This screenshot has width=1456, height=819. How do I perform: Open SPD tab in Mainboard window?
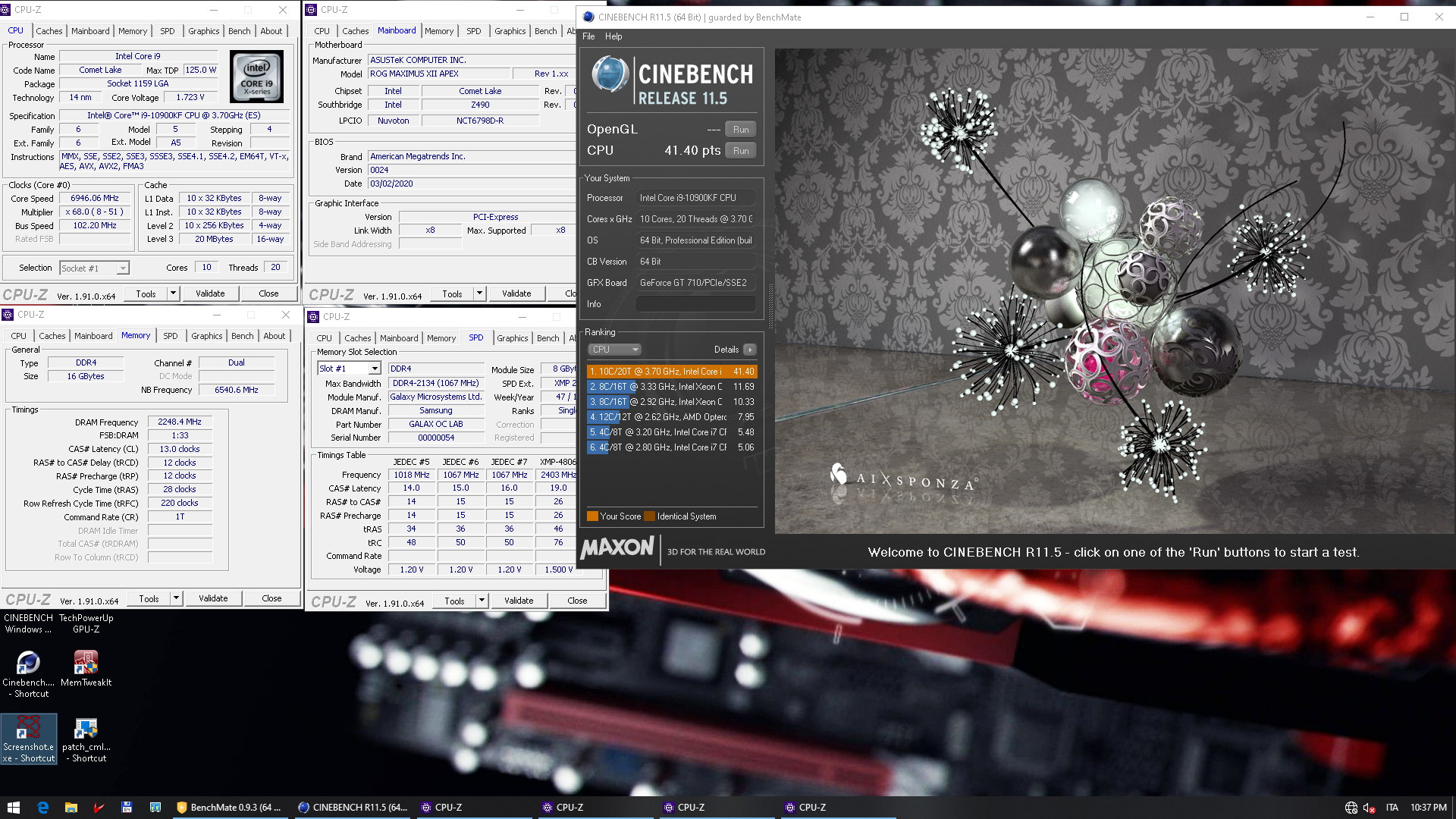pyautogui.click(x=474, y=31)
